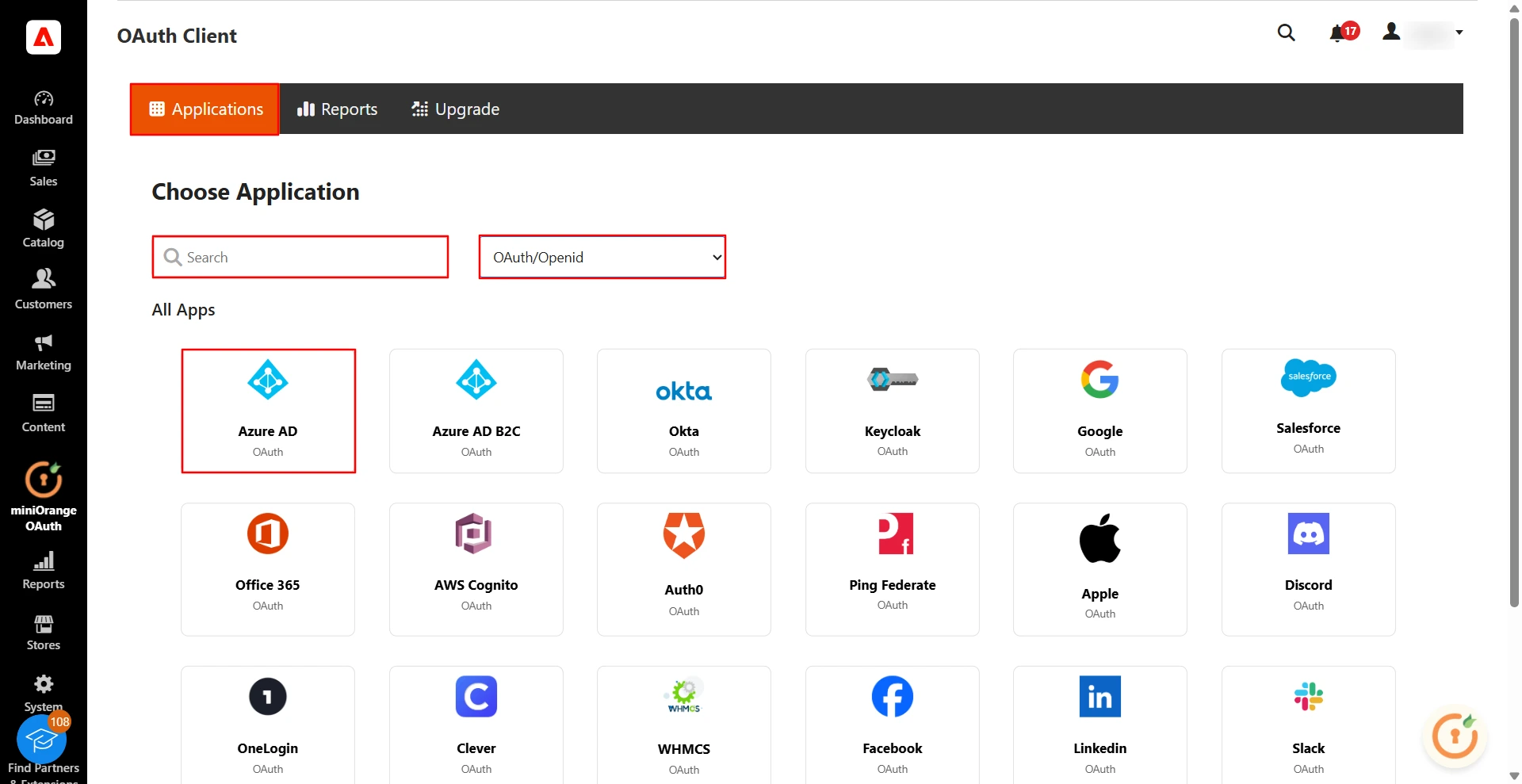Select the OneLogin application
Screen dimensions: 1522x784
tap(268, 725)
